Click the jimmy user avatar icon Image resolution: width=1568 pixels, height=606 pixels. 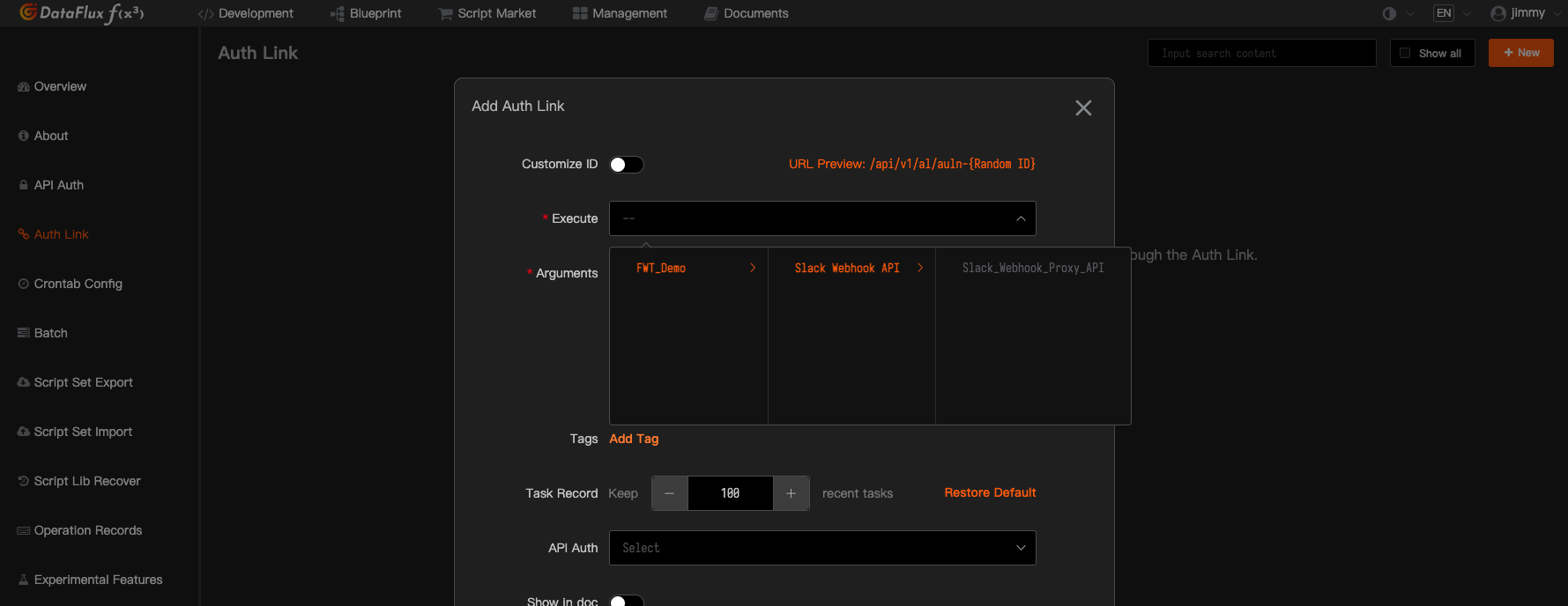pyautogui.click(x=1498, y=13)
